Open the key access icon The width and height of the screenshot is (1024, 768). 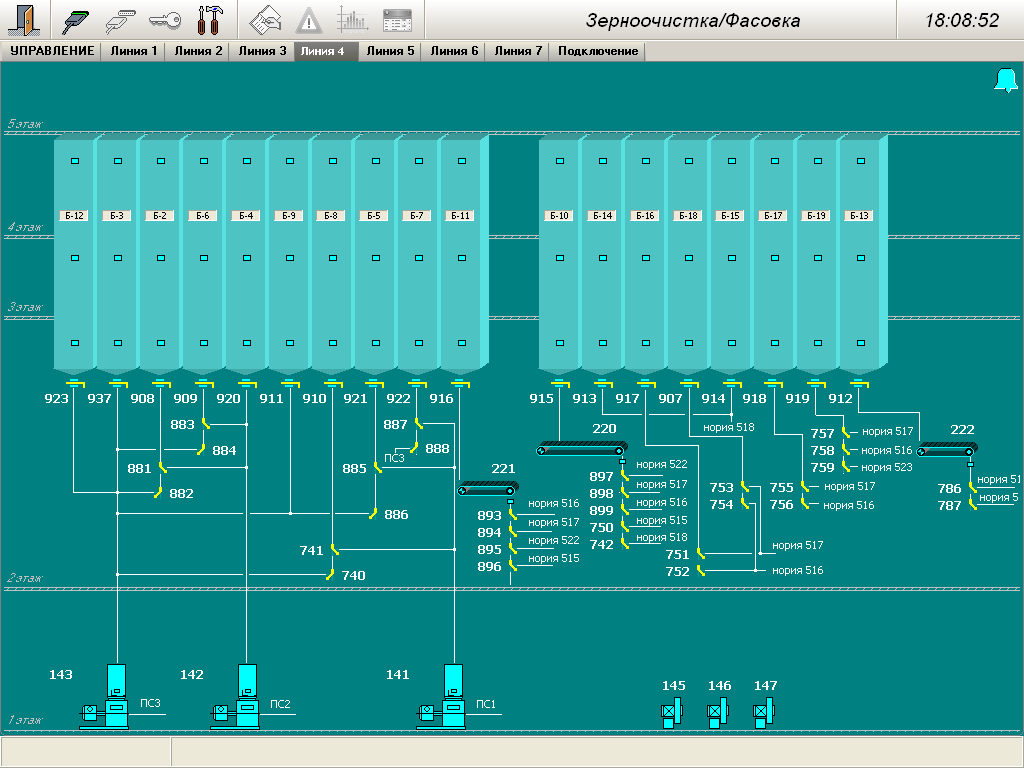pyautogui.click(x=164, y=19)
